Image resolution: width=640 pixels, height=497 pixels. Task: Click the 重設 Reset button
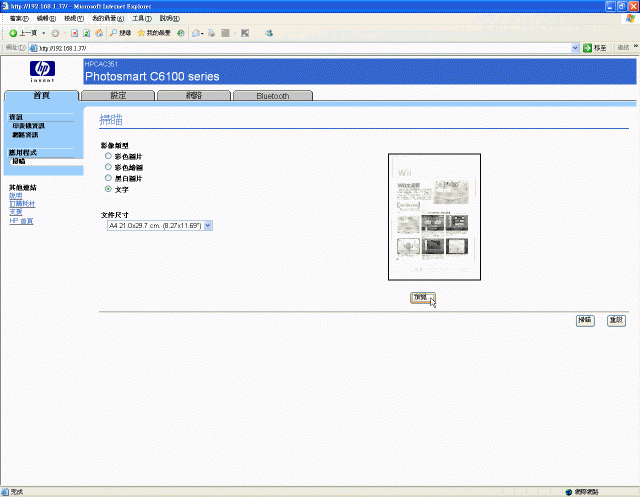616,320
